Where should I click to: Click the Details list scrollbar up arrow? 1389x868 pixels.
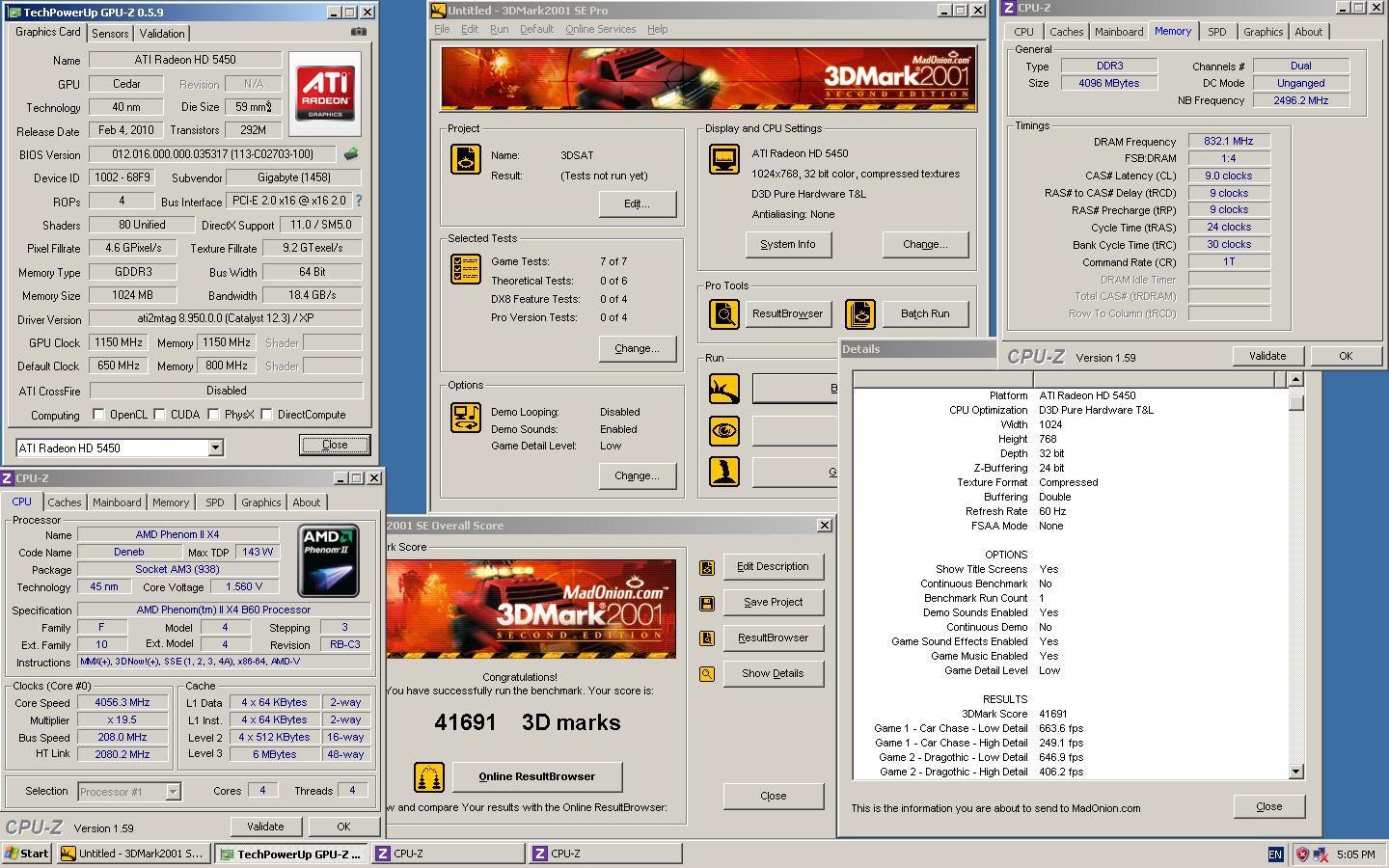coord(1295,379)
